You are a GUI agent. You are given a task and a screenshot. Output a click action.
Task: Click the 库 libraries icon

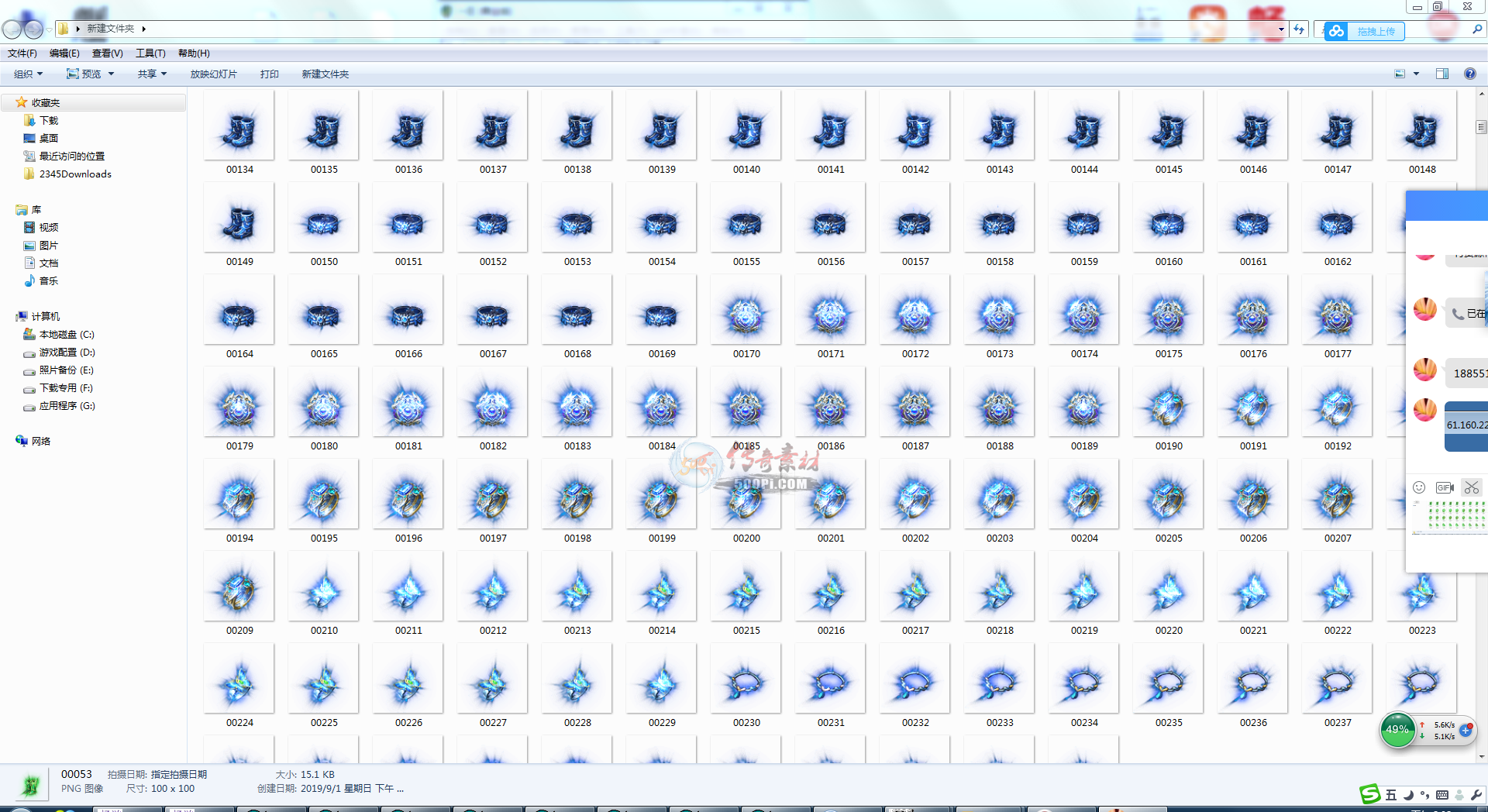click(22, 210)
